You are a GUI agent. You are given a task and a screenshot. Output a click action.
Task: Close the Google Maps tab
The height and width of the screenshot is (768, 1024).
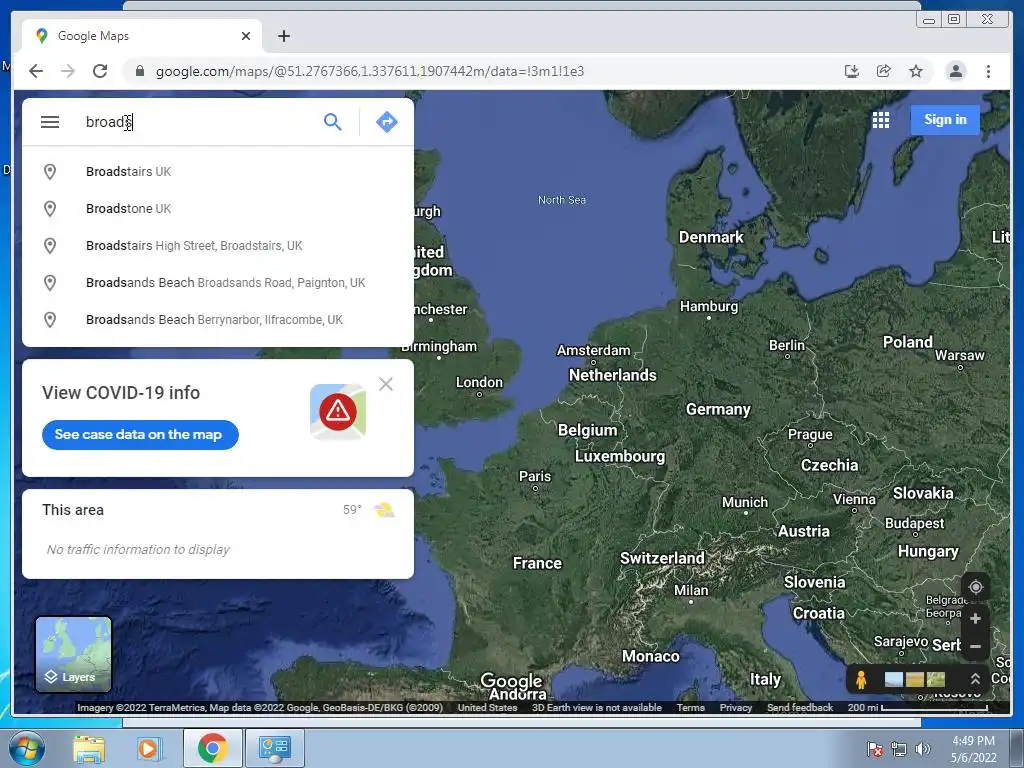click(x=246, y=36)
